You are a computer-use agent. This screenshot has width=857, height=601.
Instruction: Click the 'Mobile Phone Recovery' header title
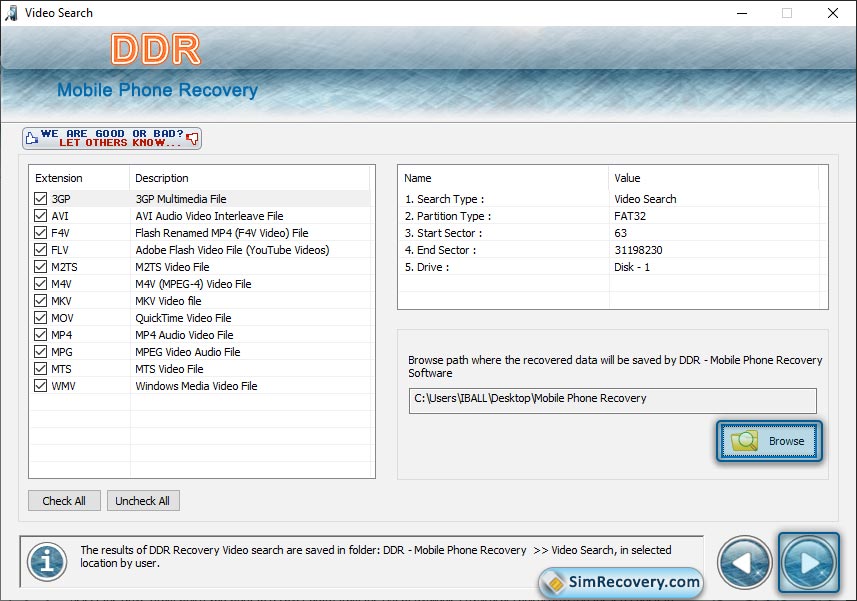(x=157, y=90)
